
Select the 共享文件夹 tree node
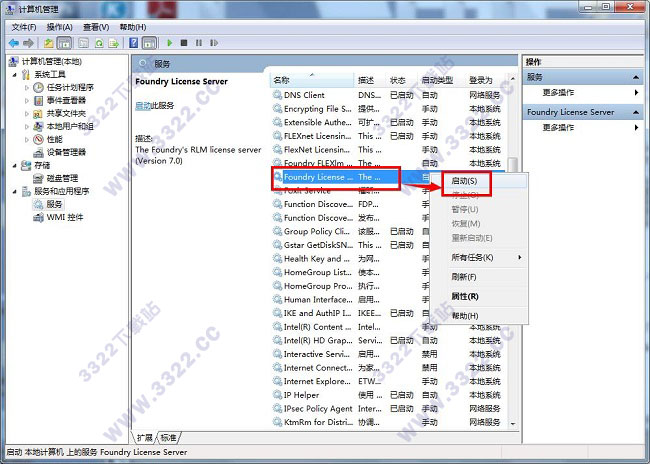[66, 113]
